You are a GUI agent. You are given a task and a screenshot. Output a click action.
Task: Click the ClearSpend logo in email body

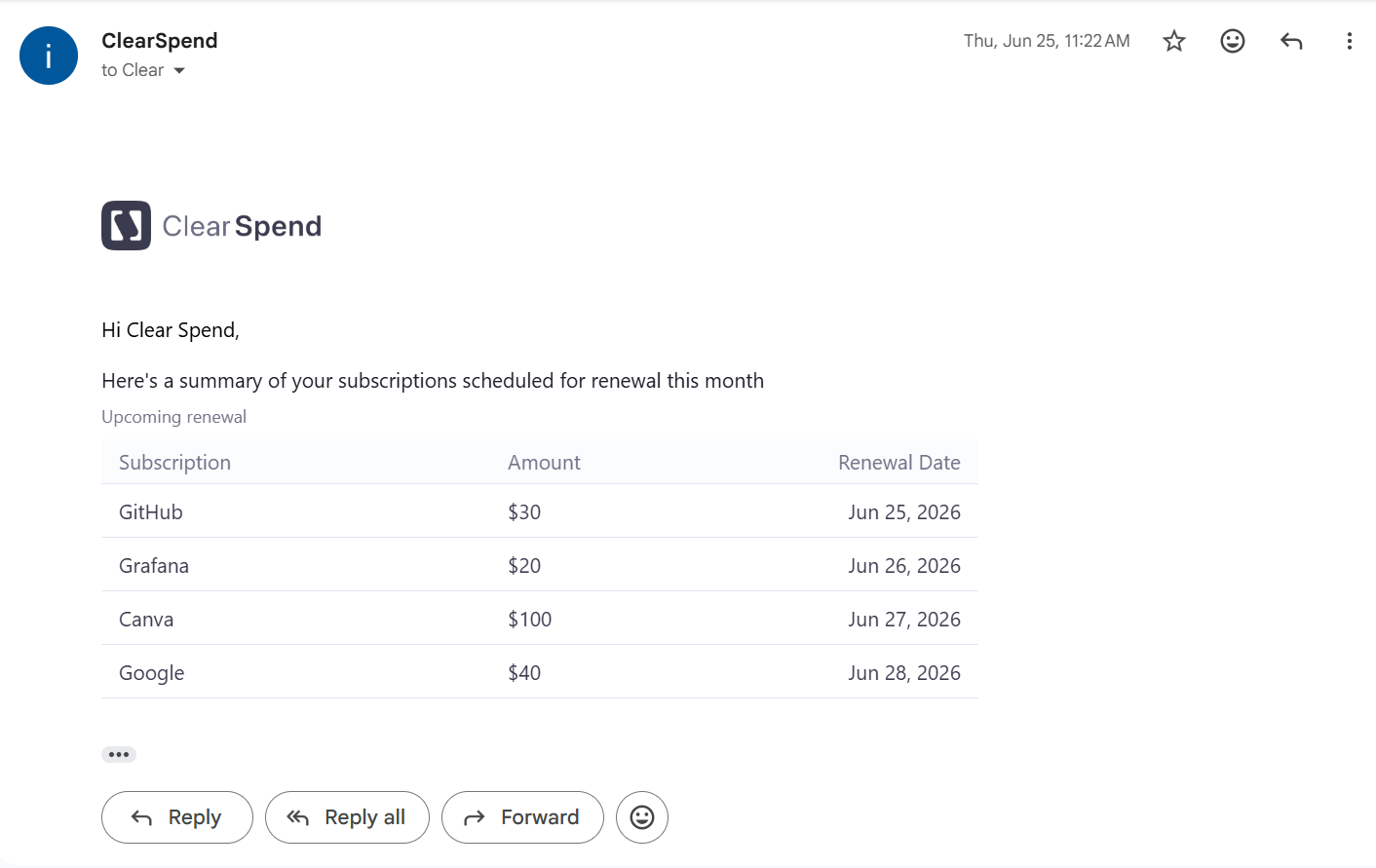click(211, 226)
